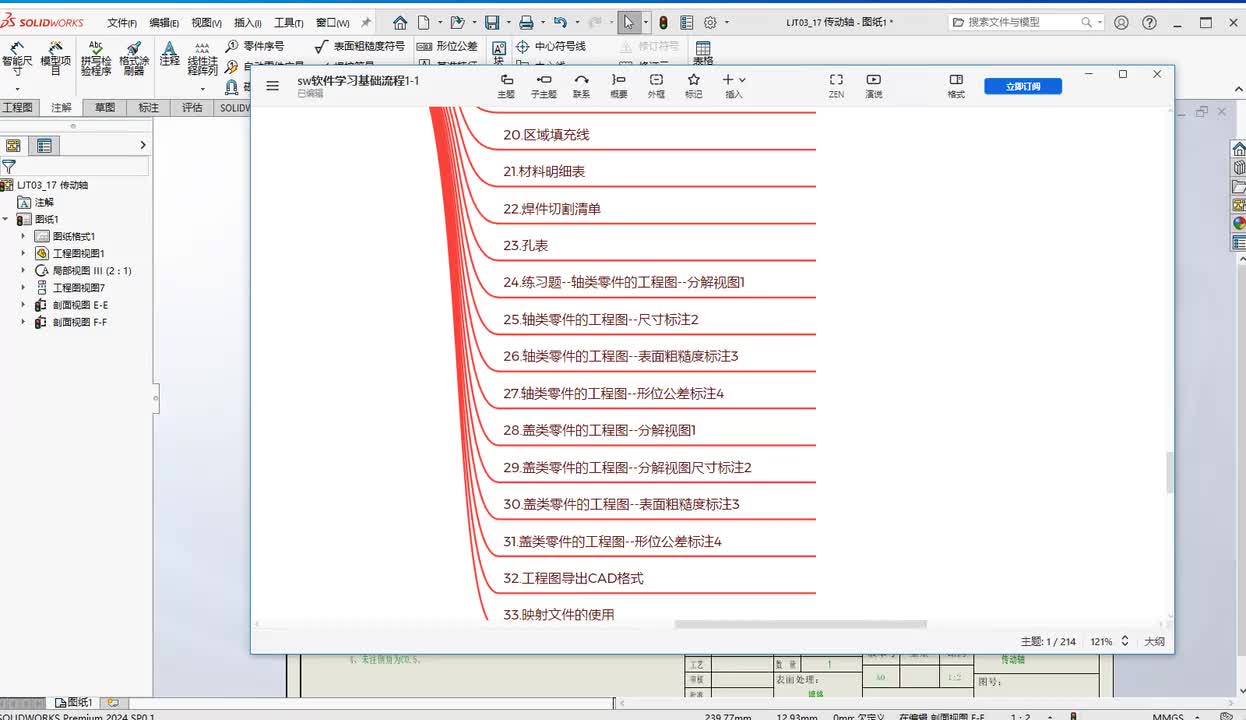The image size is (1246, 720).
Task: Click the Rebuild traffic light icon
Action: pos(664,22)
